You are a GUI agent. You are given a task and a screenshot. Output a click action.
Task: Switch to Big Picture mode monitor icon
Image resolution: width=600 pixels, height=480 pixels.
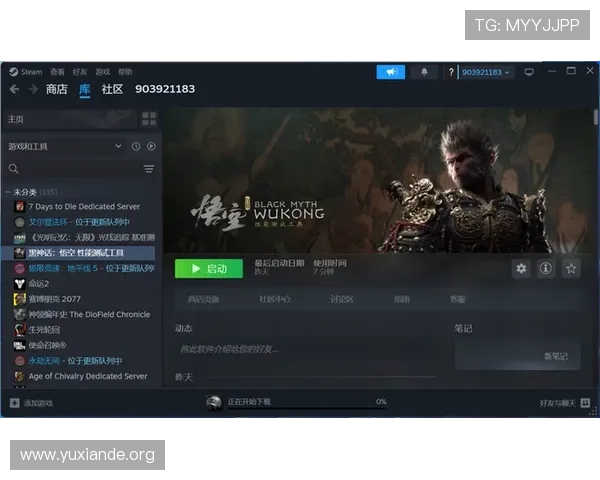pyautogui.click(x=529, y=72)
